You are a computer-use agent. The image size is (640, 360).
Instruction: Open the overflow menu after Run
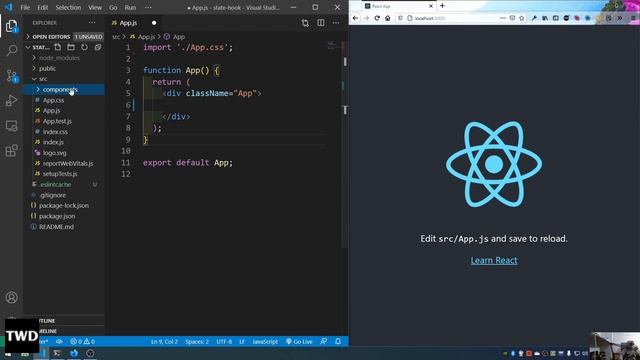coord(148,7)
